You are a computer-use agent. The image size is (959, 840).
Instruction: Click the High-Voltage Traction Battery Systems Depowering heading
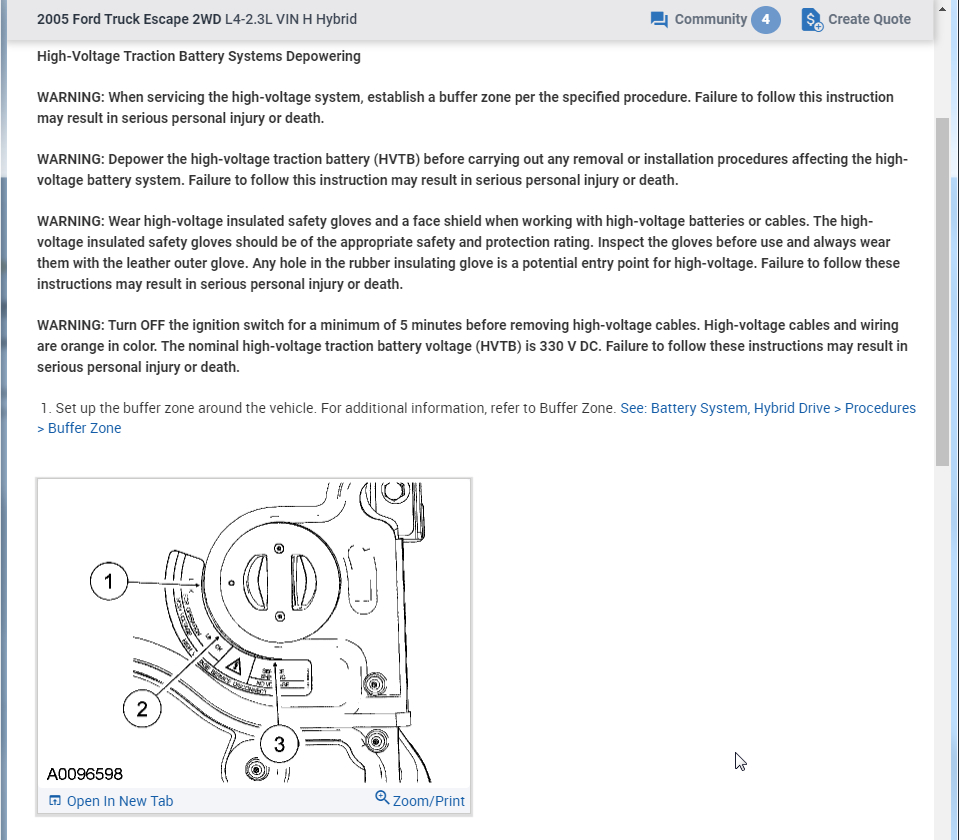pos(199,56)
